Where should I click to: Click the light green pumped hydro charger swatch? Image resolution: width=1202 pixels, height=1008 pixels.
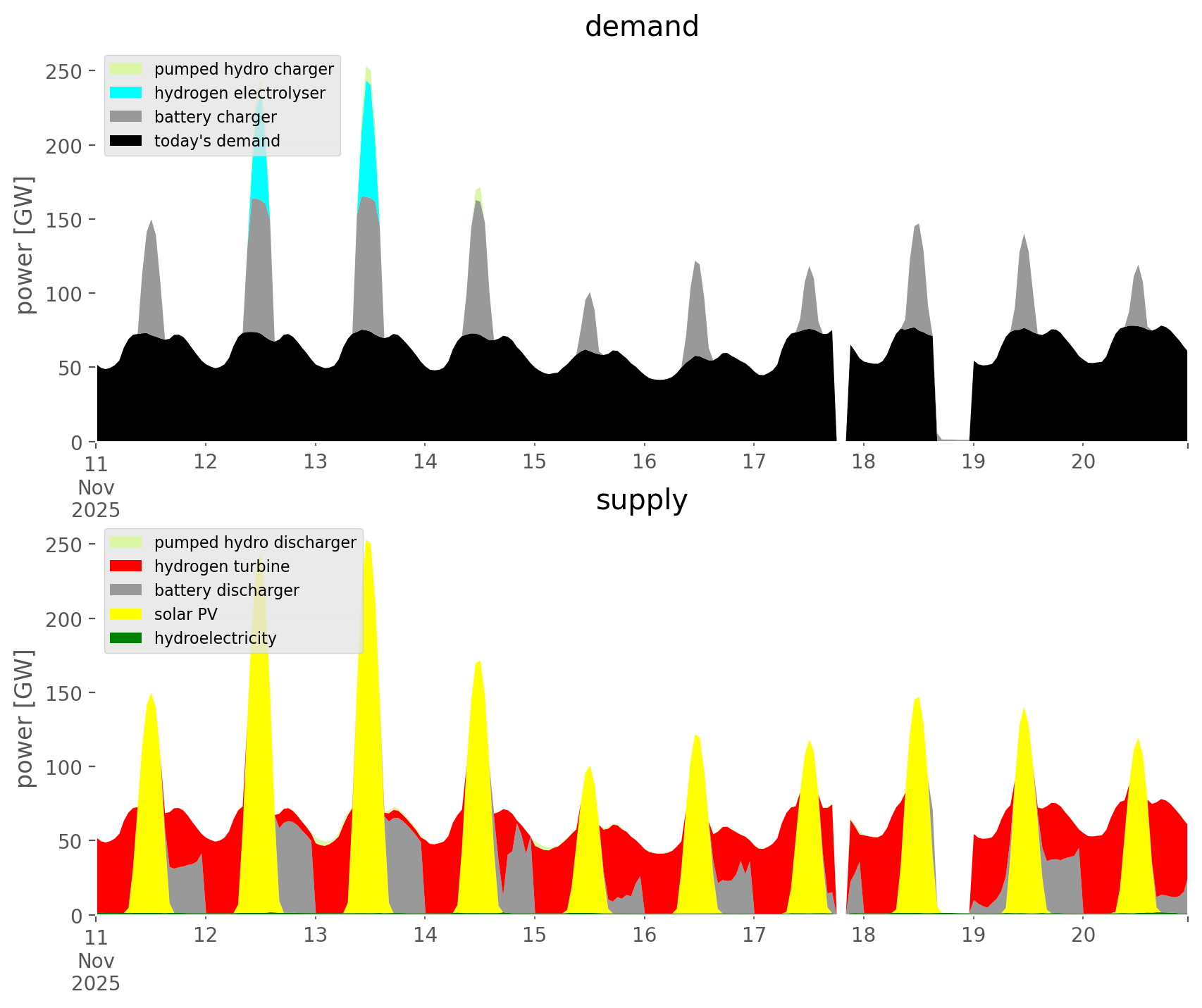coord(126,69)
